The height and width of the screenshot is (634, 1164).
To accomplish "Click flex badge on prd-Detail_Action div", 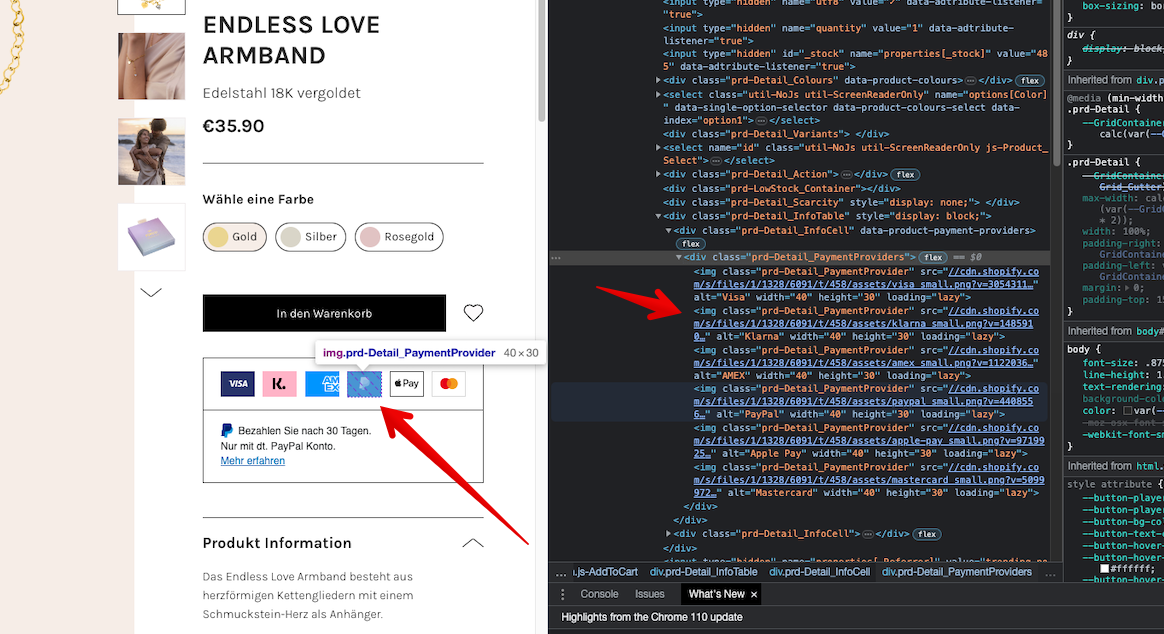I will [x=905, y=175].
